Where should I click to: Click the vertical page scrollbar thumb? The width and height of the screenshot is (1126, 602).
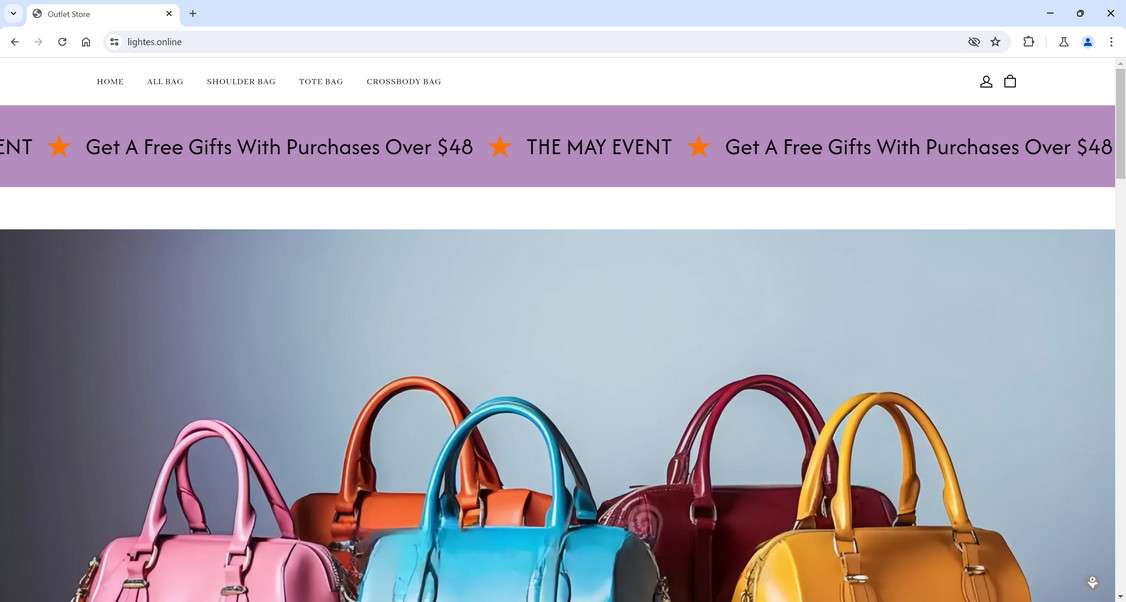tap(1120, 124)
